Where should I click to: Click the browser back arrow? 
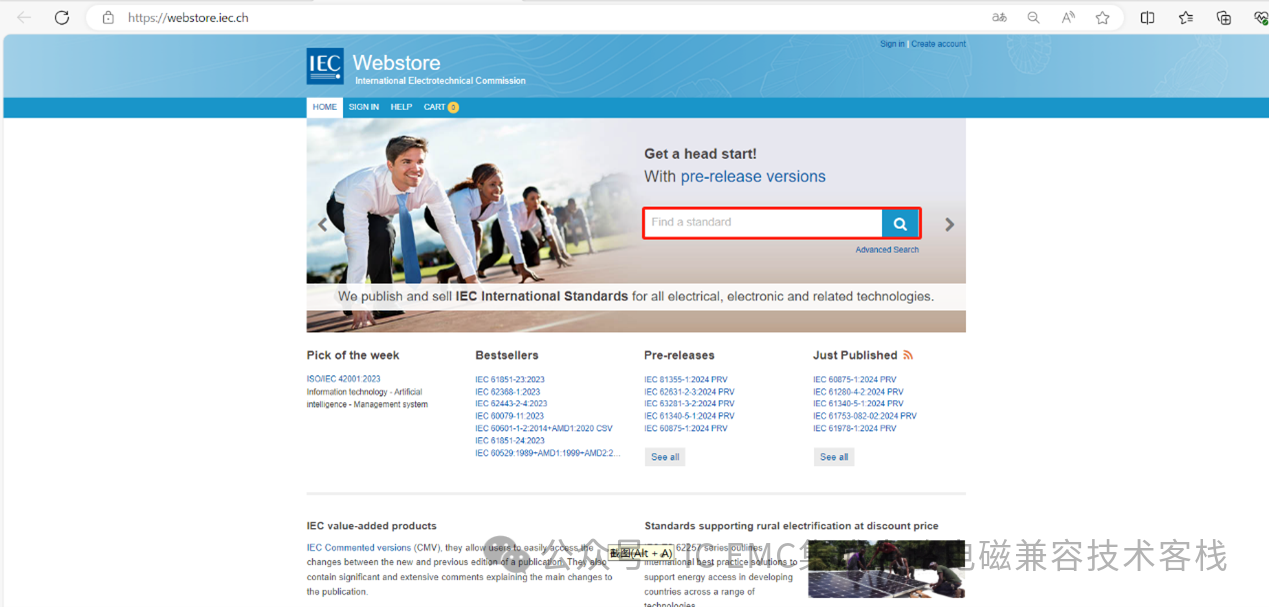24,17
